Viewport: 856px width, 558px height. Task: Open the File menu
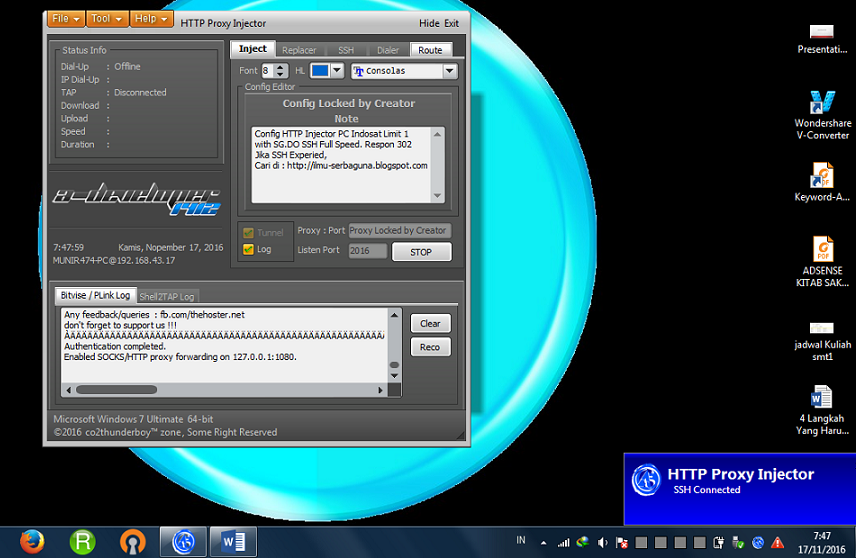(x=66, y=19)
